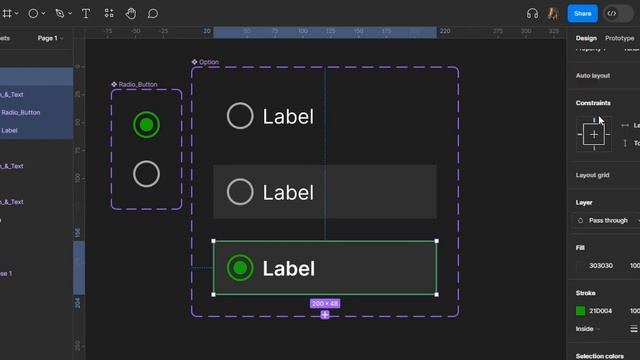Viewport: 640px width, 360px height.
Task: Click the top Label text in Option
Action: (x=288, y=116)
